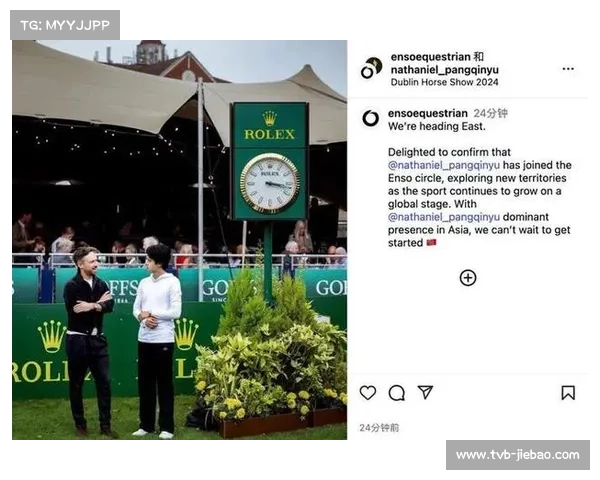The height and width of the screenshot is (480, 600).
Task: Open comments via speech bubble icon
Action: pos(396,393)
